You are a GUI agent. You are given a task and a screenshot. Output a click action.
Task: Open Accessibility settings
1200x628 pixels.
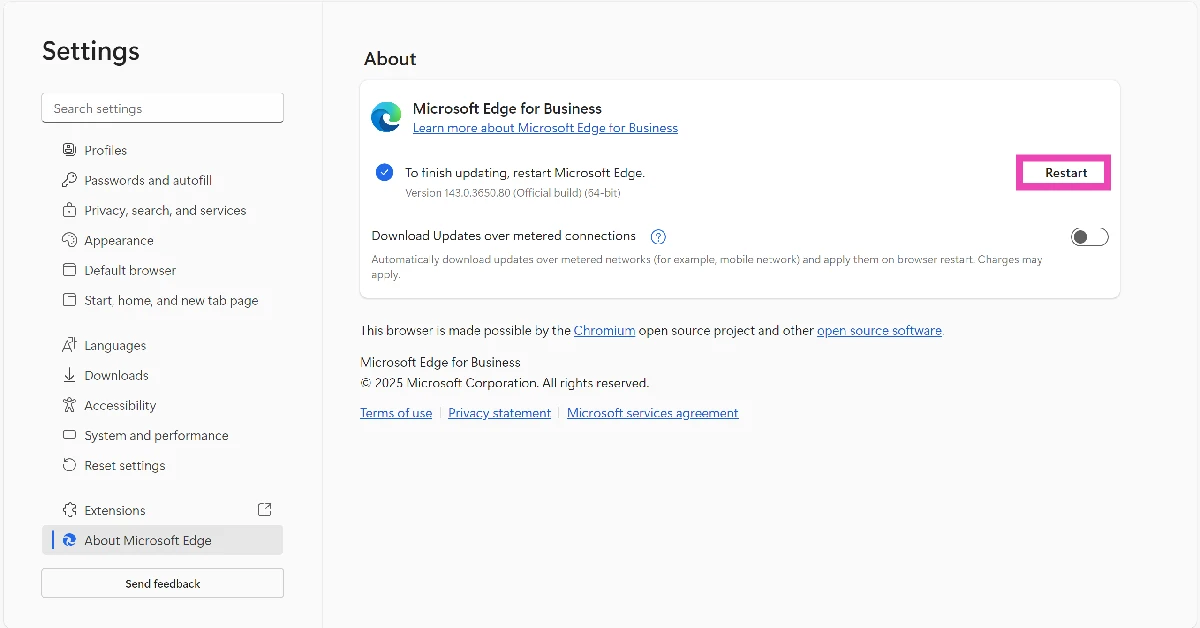tap(121, 405)
